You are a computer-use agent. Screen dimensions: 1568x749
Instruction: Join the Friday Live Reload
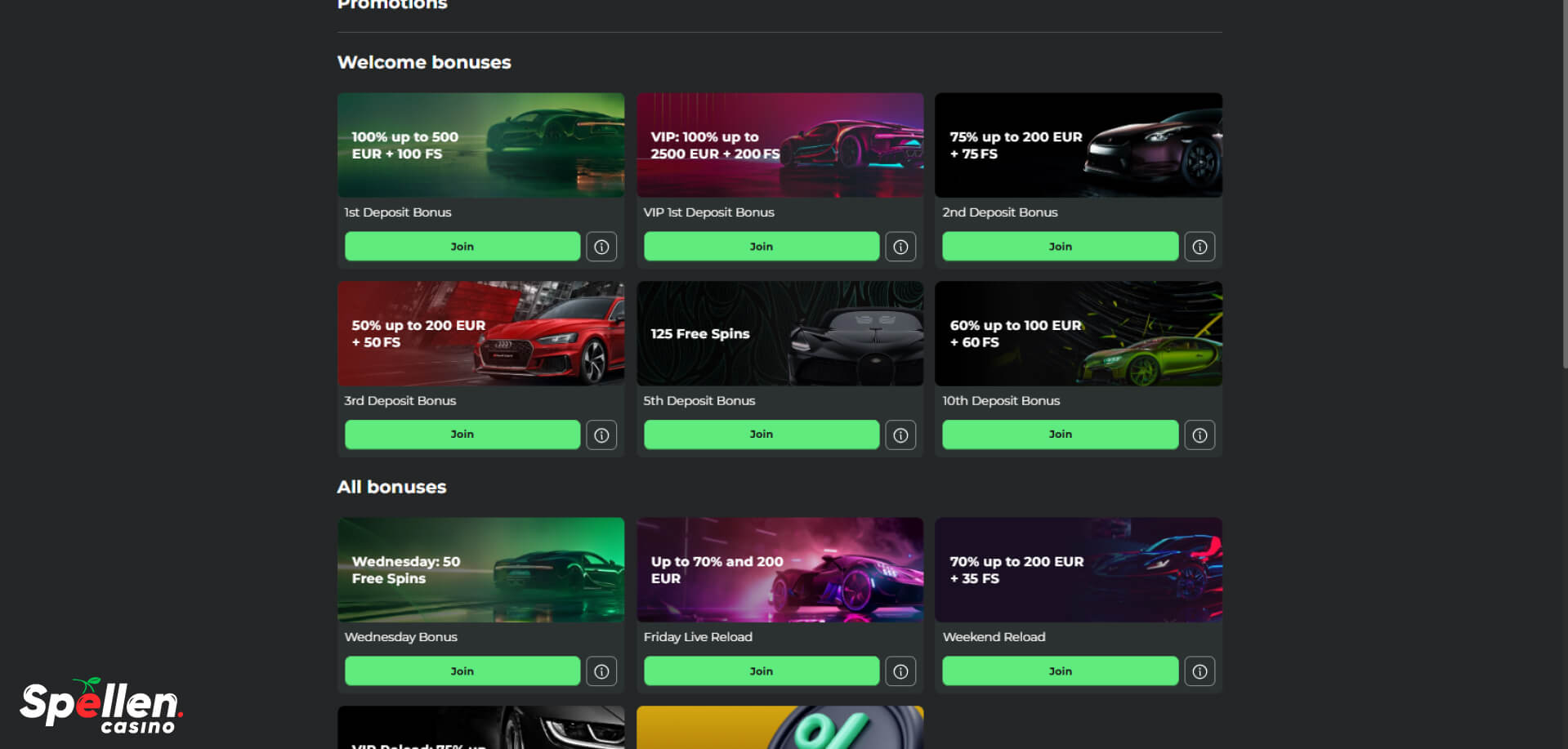tap(761, 671)
